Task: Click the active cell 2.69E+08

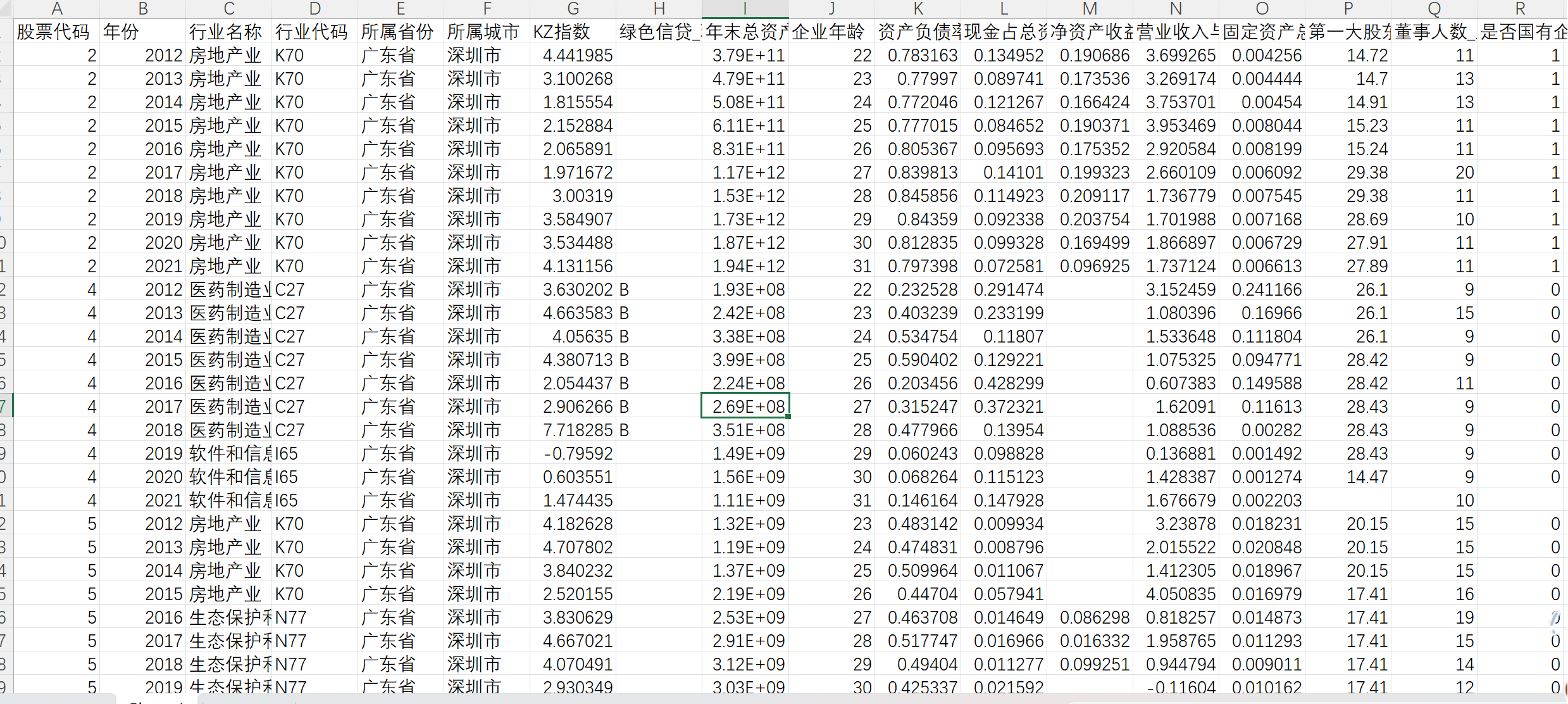Action: pyautogui.click(x=745, y=406)
